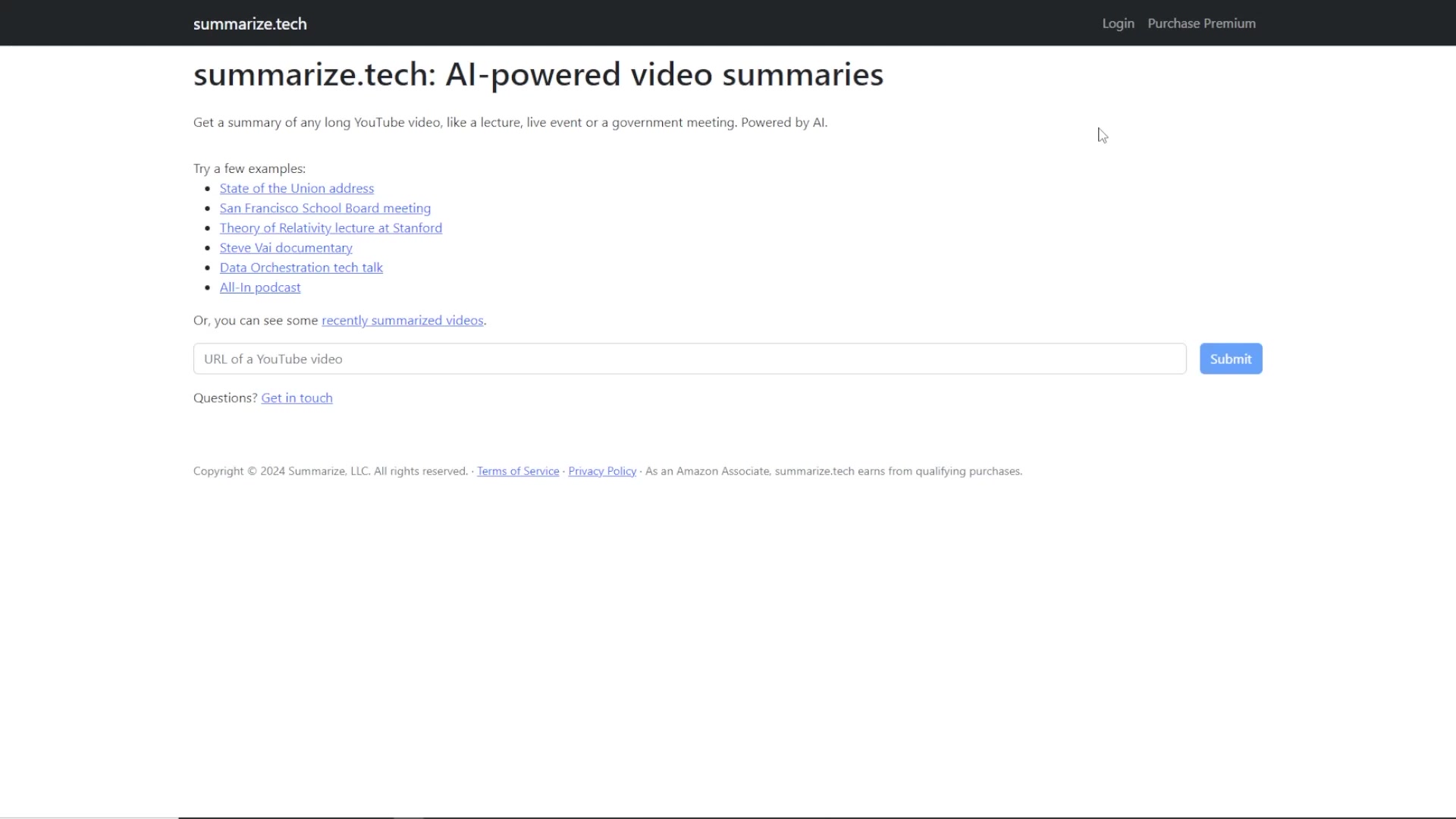Open the Steve Vai documentary example

286,247
